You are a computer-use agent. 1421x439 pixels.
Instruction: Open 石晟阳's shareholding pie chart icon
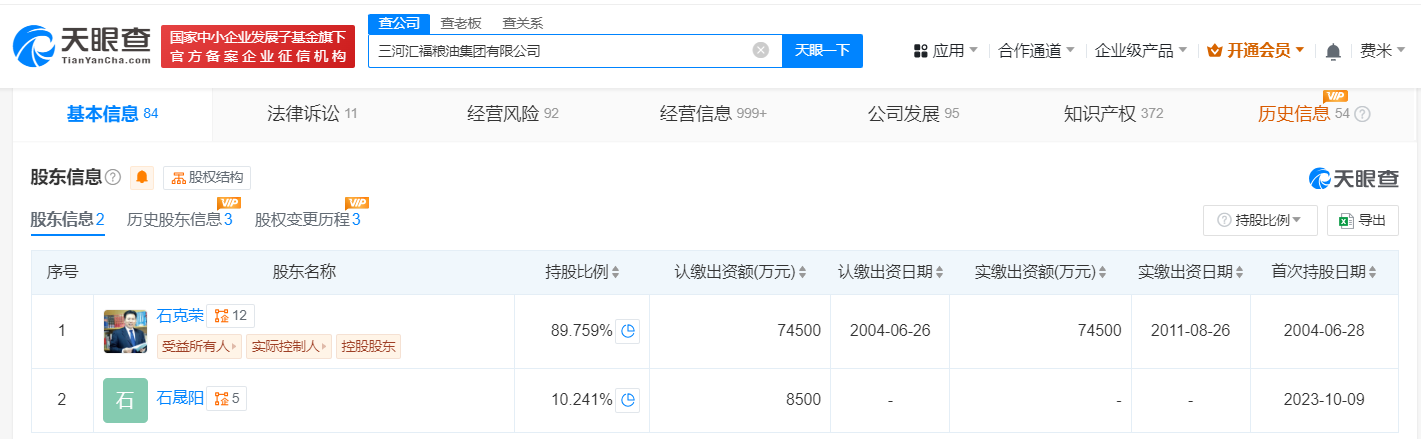(x=628, y=400)
